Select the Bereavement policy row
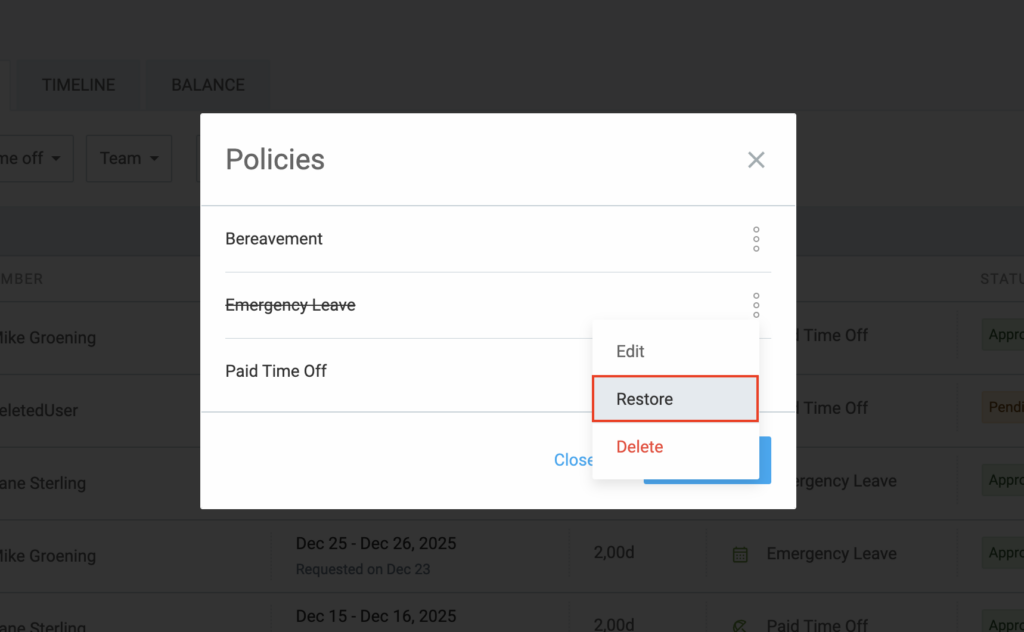The width and height of the screenshot is (1024, 632). click(274, 239)
